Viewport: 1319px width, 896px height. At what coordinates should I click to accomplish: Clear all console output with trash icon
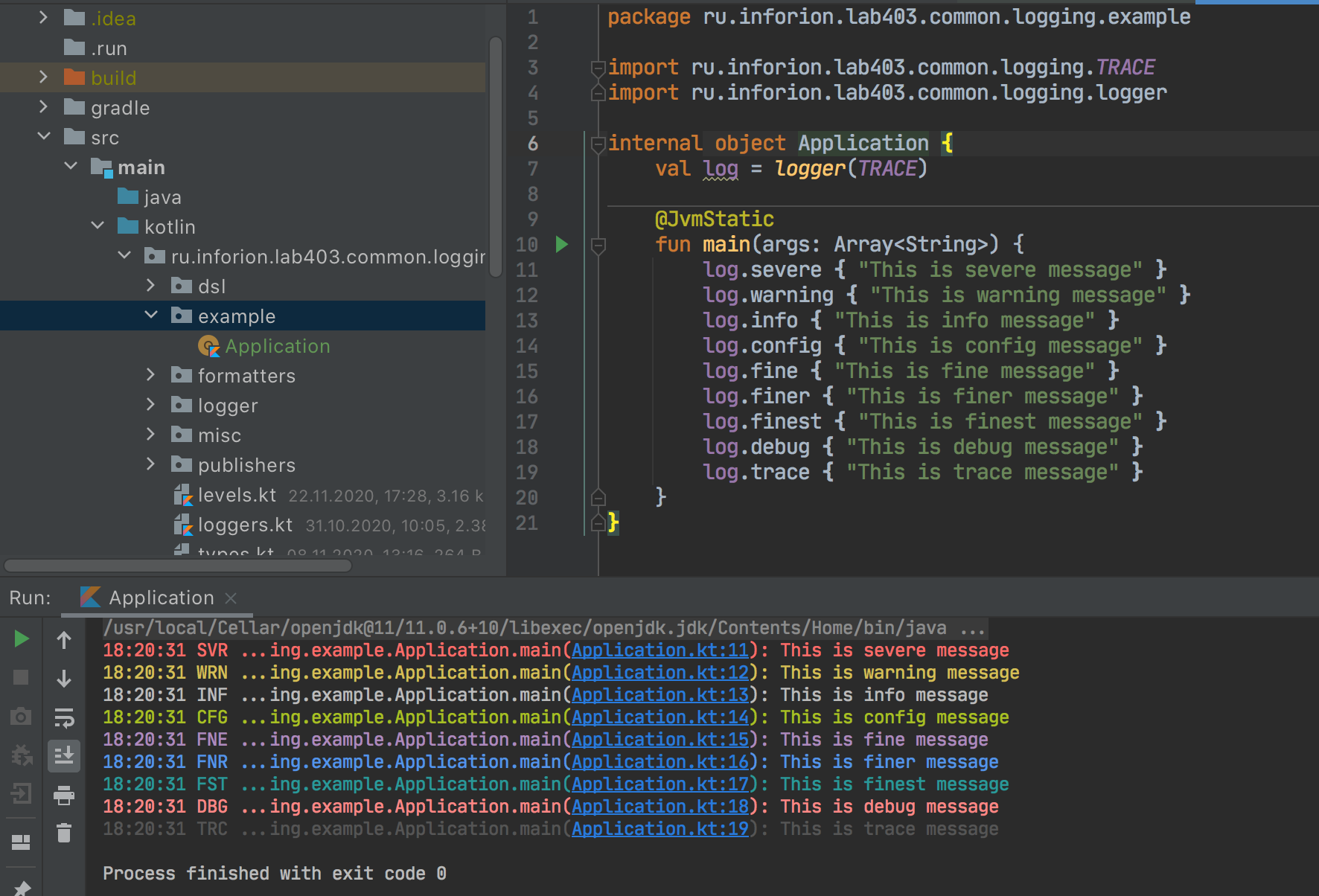pyautogui.click(x=64, y=833)
